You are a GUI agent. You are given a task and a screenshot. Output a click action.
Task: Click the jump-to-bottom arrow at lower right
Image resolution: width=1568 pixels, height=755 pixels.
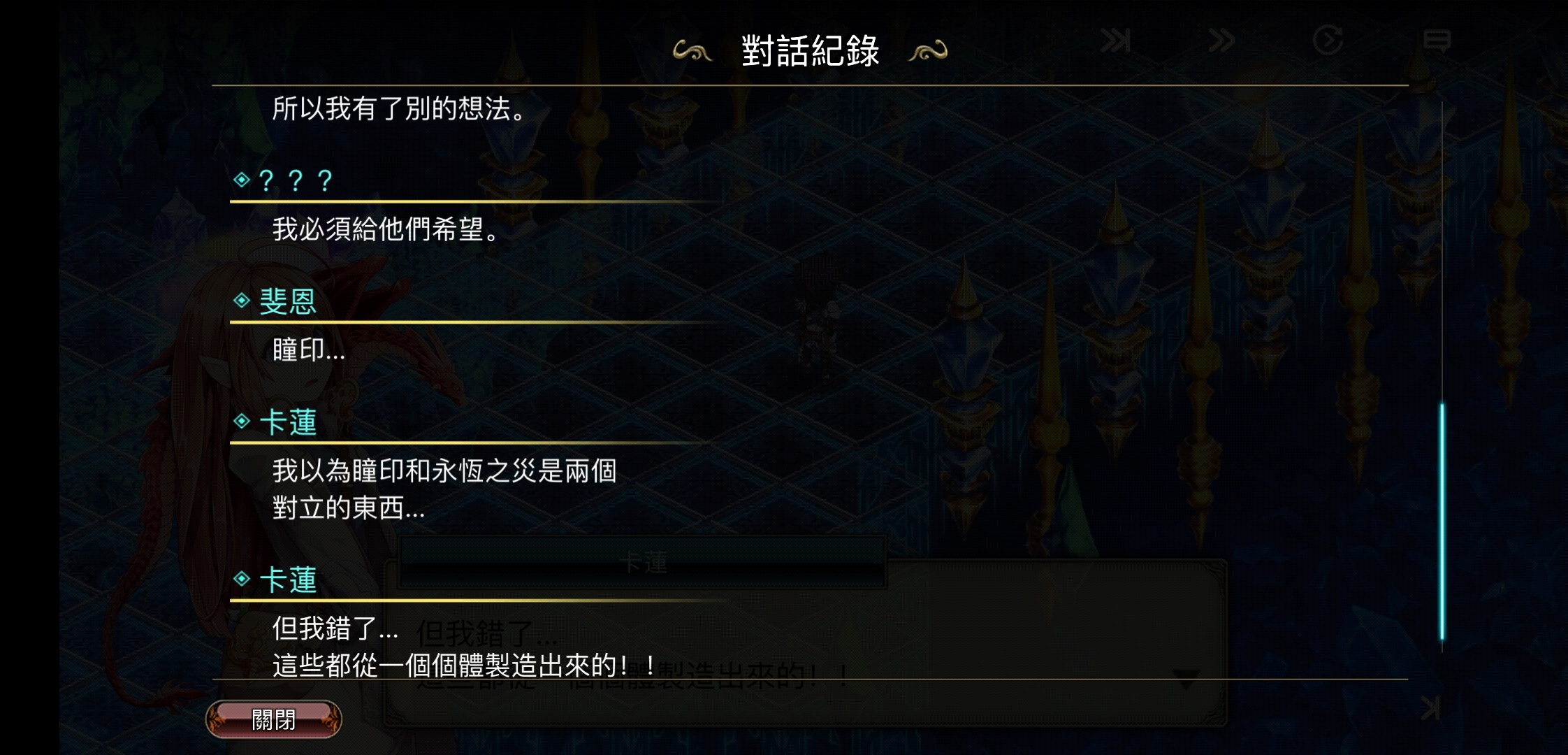[x=1431, y=709]
